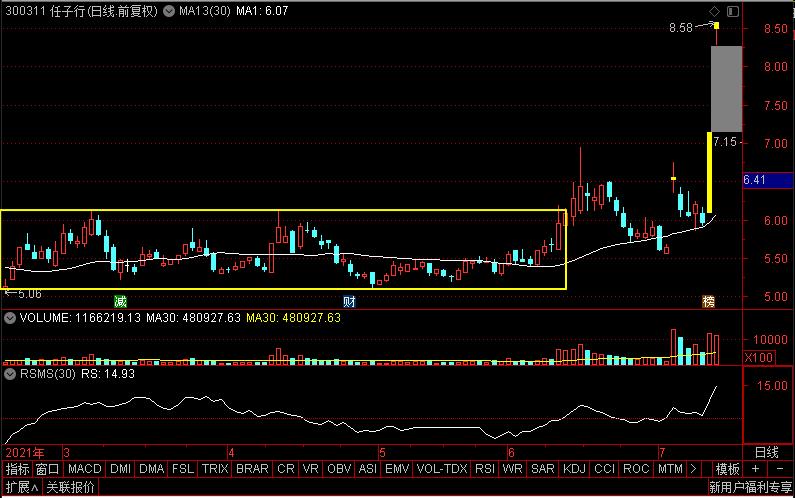The image size is (795, 498).
Task: Open the ROC indicator tab
Action: (x=636, y=469)
